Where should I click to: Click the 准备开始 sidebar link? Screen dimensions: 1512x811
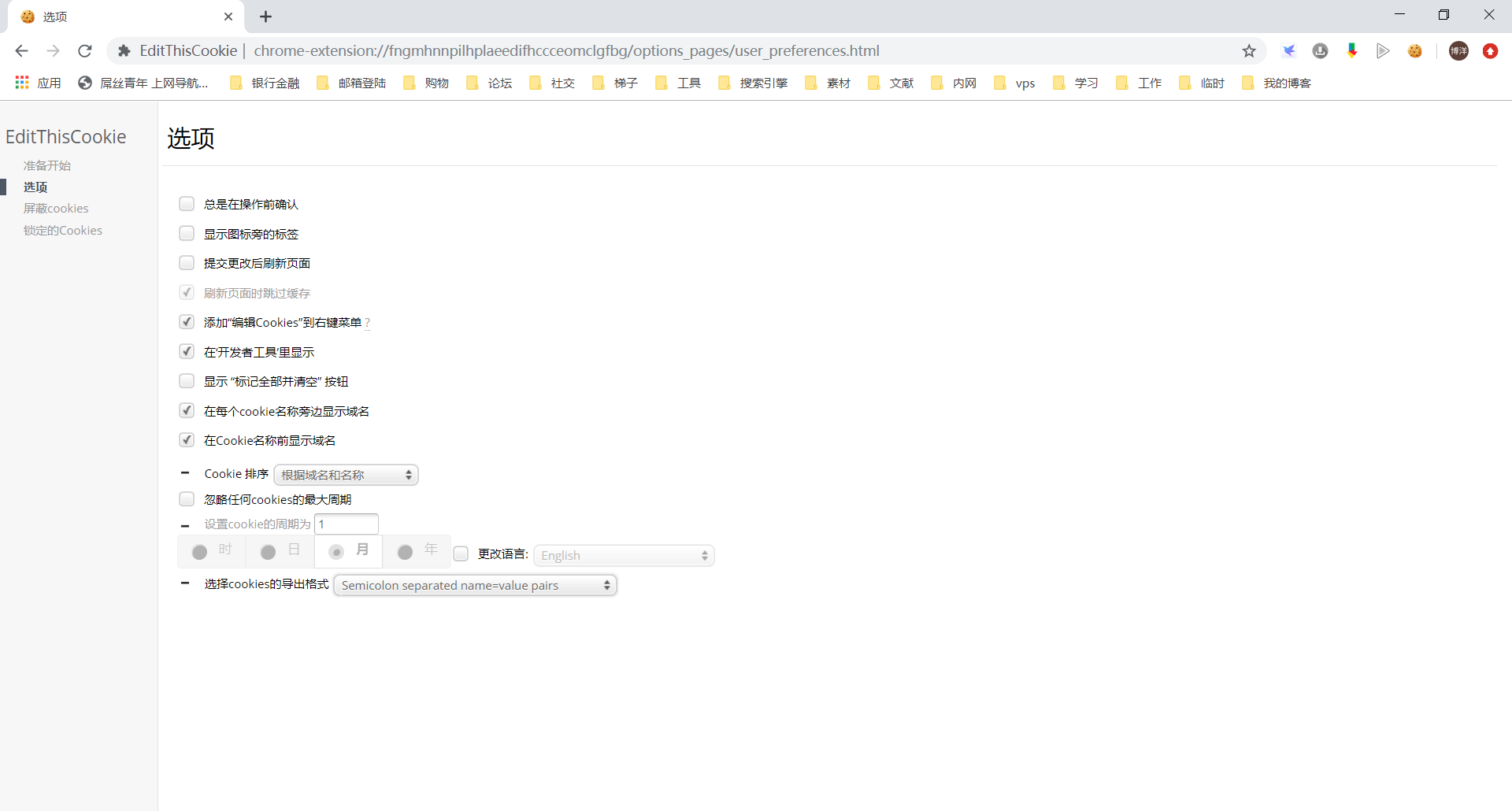[47, 165]
